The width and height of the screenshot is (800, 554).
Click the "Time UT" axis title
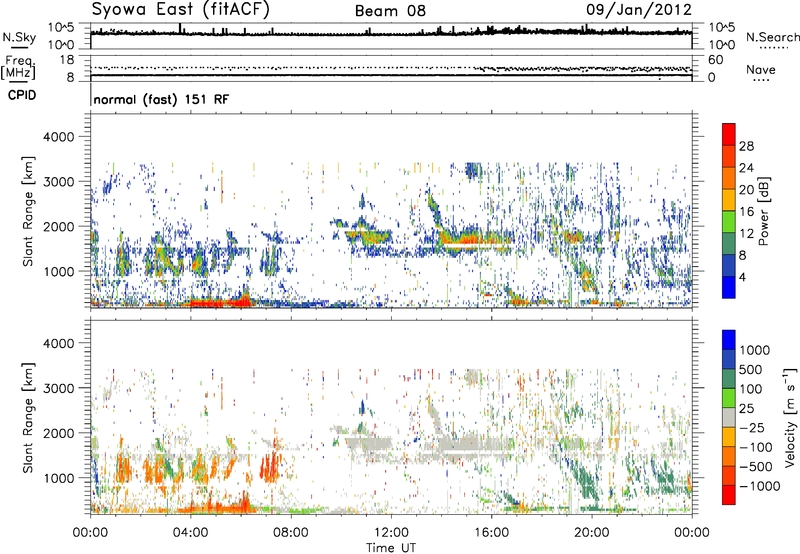(x=391, y=548)
